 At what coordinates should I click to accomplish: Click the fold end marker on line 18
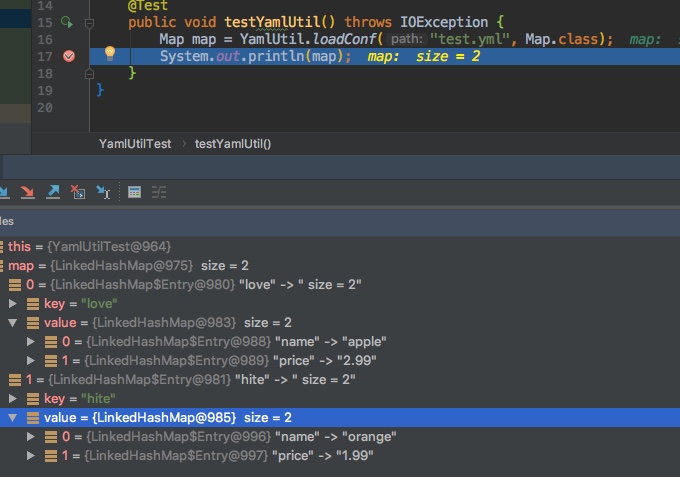click(x=89, y=74)
